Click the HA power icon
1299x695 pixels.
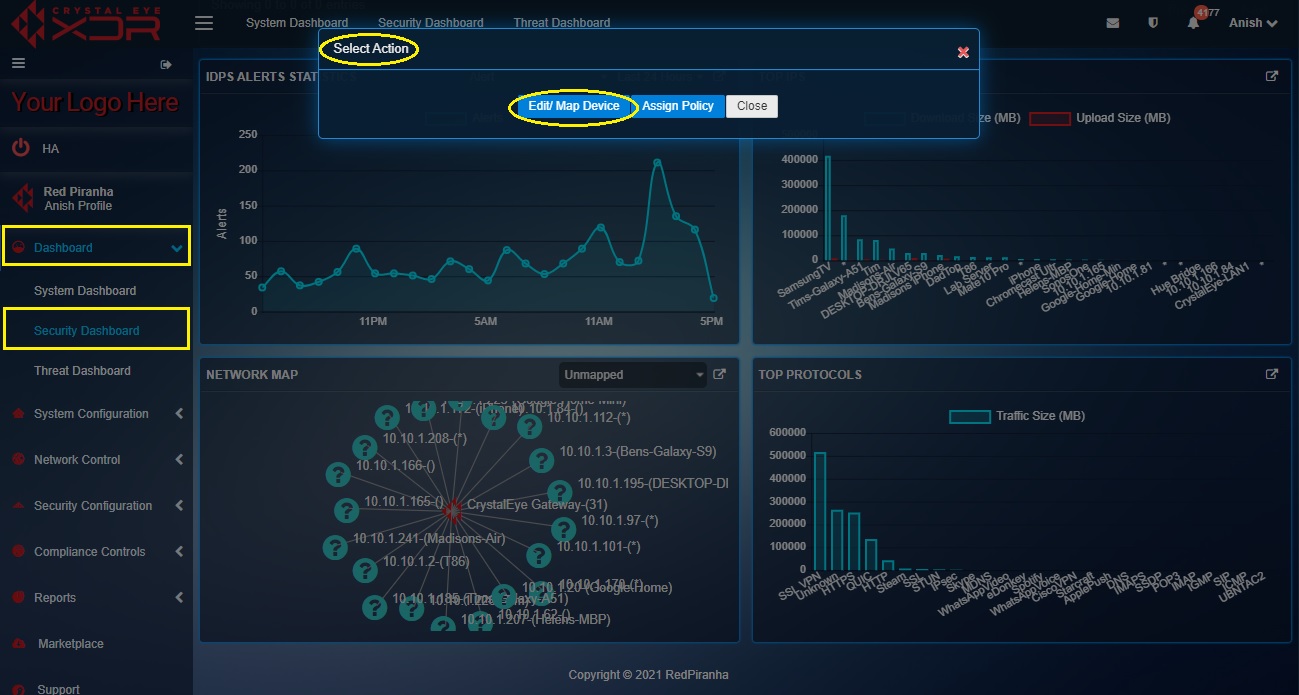click(21, 148)
